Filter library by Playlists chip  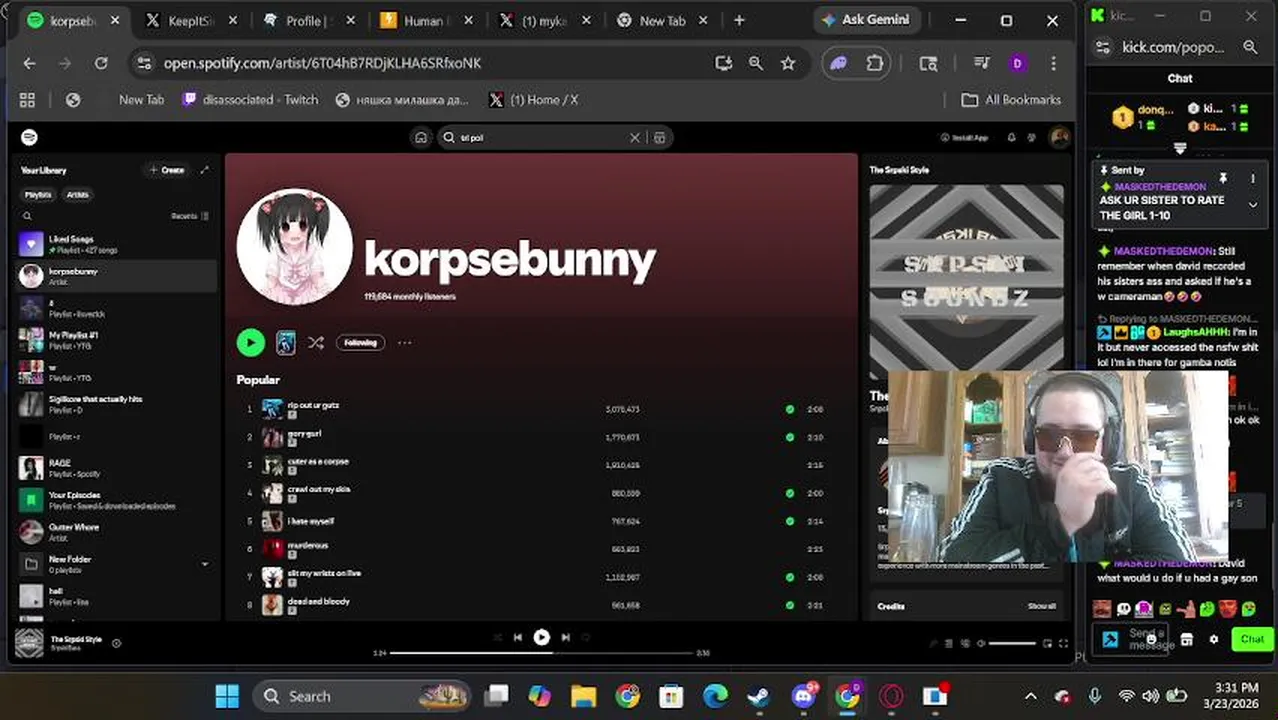point(38,195)
